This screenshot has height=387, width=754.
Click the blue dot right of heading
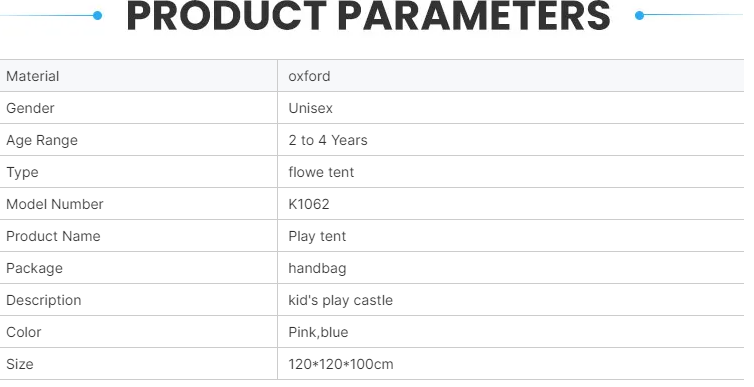640,15
